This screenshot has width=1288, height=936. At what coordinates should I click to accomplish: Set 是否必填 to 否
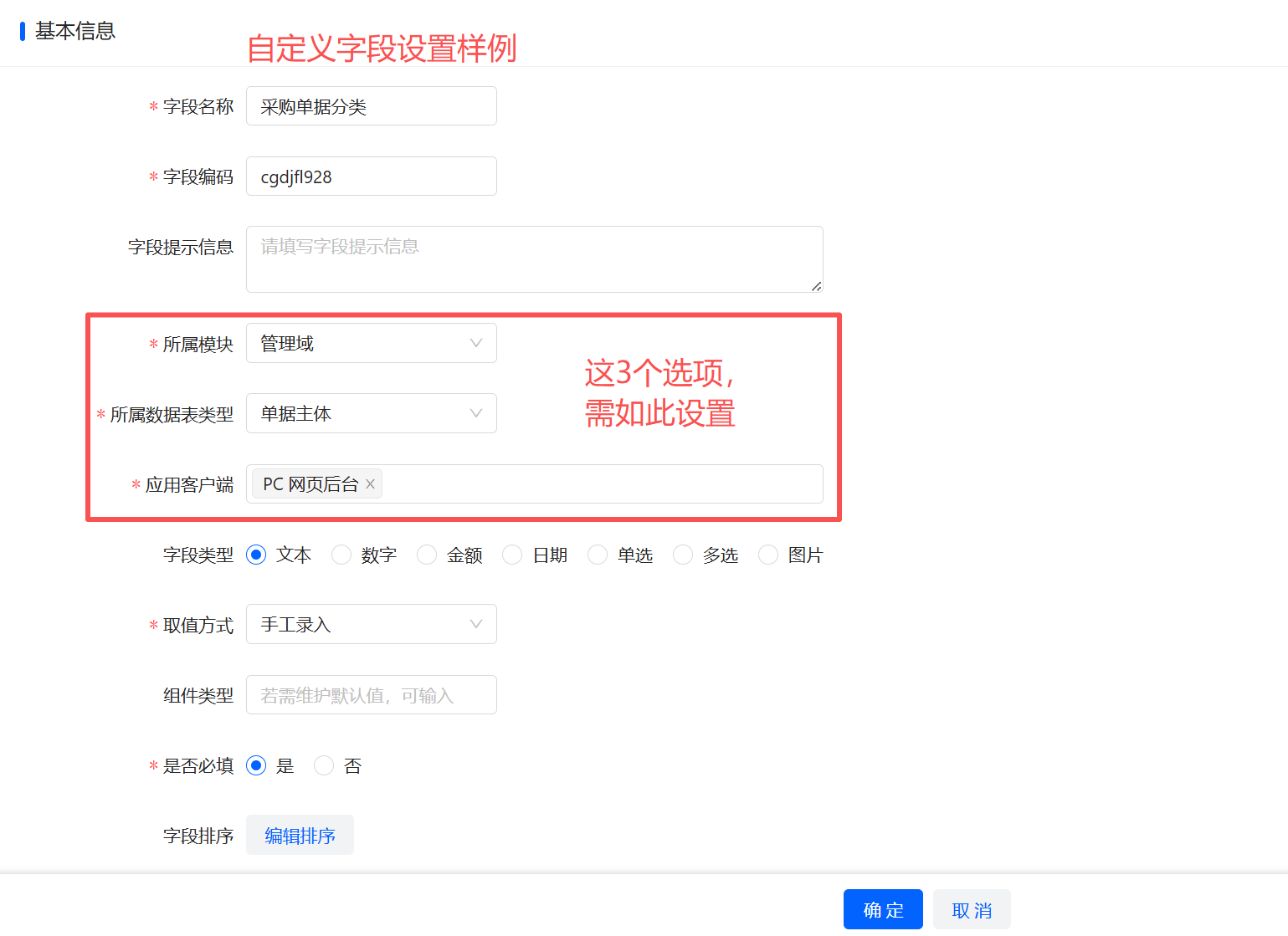pos(324,765)
